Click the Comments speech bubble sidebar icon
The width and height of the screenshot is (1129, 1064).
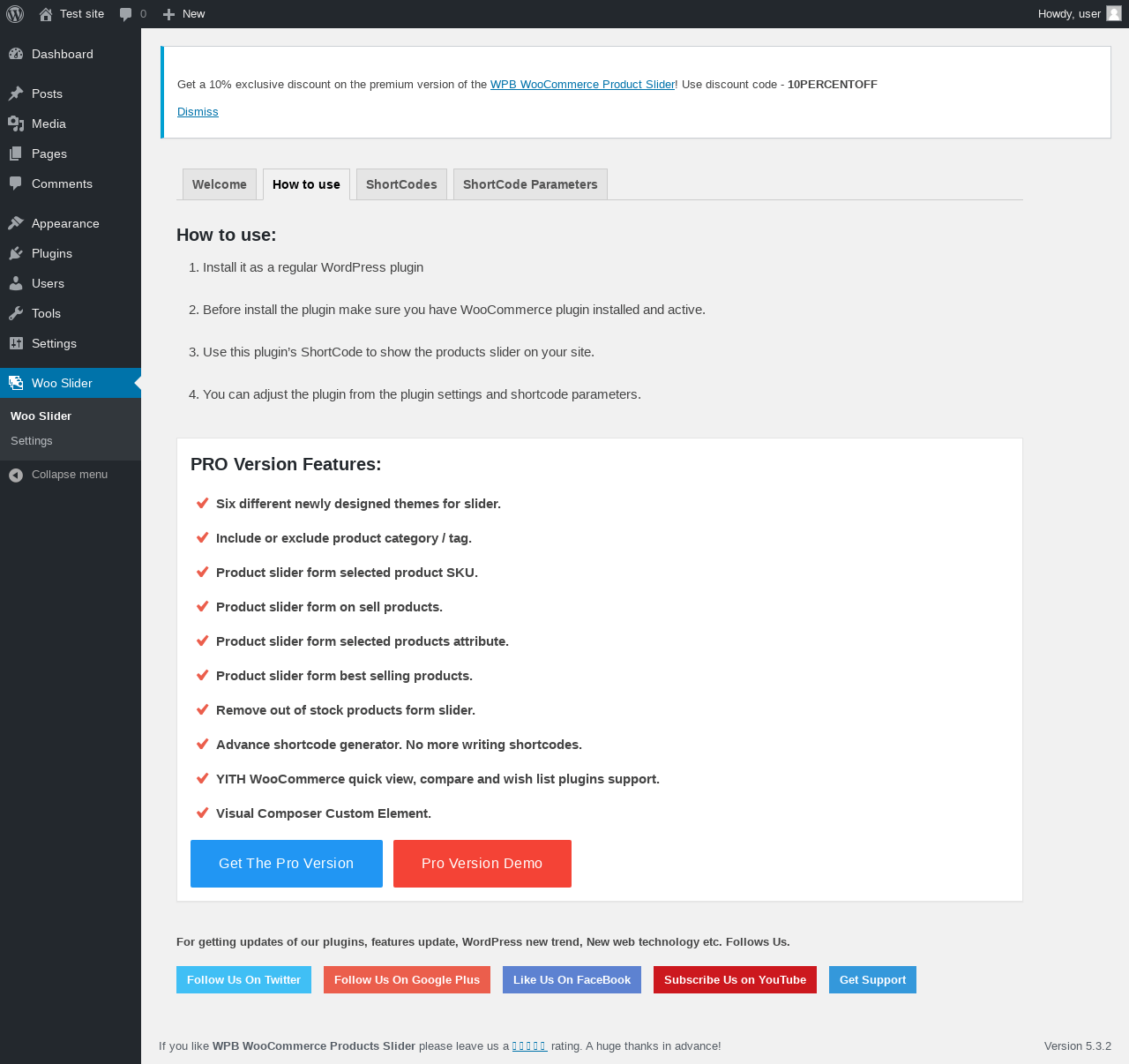pos(16,184)
